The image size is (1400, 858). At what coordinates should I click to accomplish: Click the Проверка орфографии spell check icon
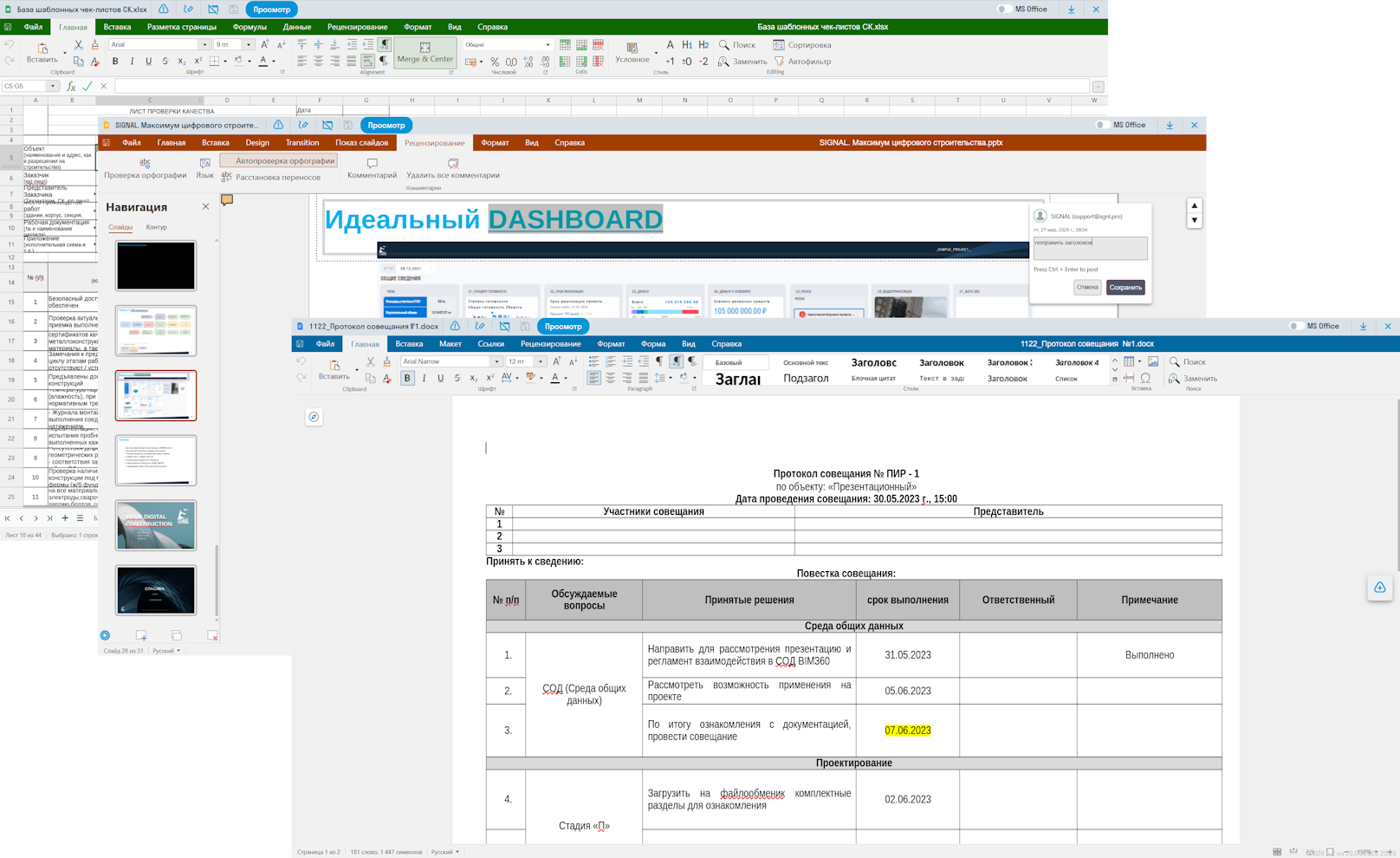[x=145, y=163]
